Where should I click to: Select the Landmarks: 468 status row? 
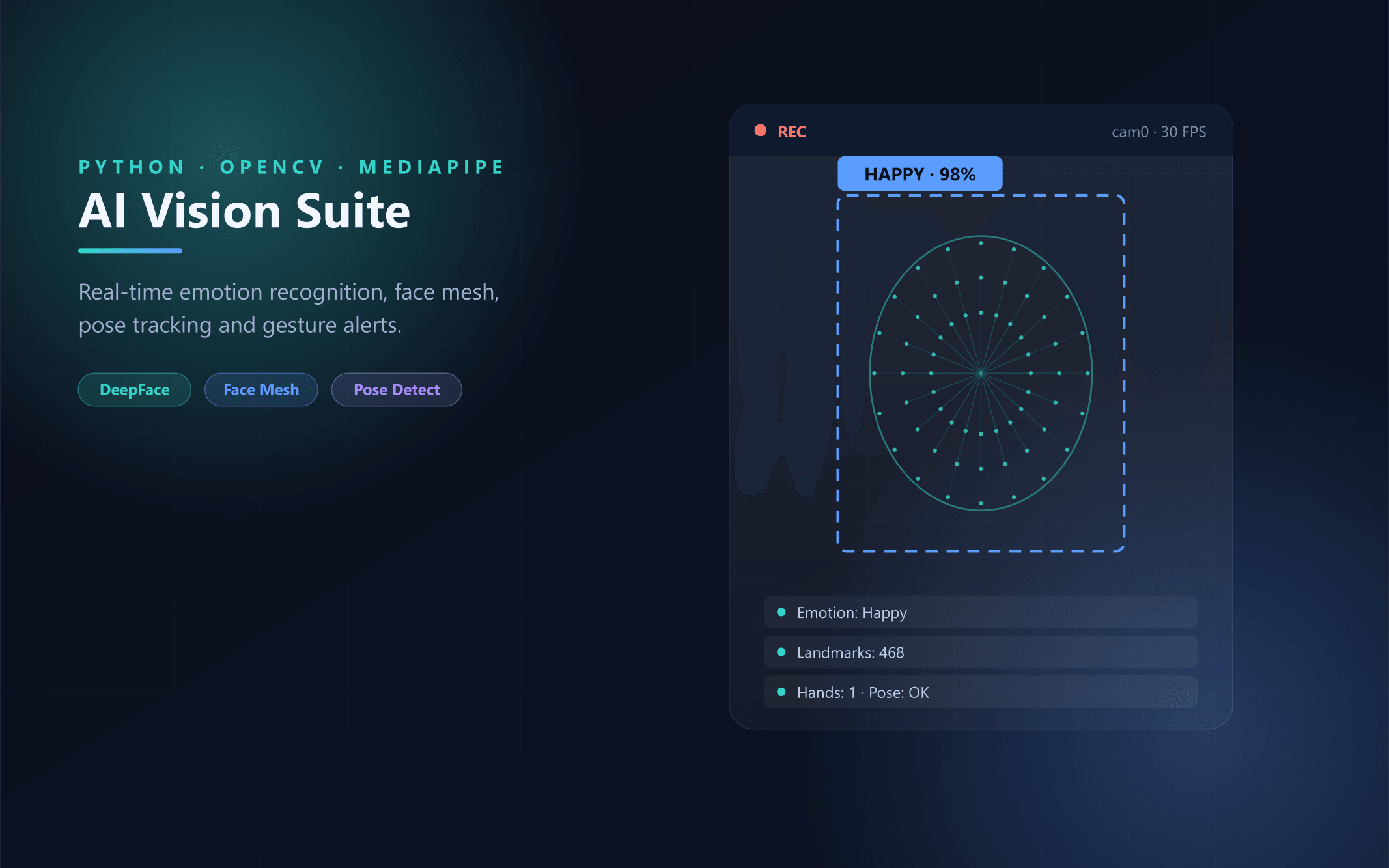pyautogui.click(x=981, y=652)
